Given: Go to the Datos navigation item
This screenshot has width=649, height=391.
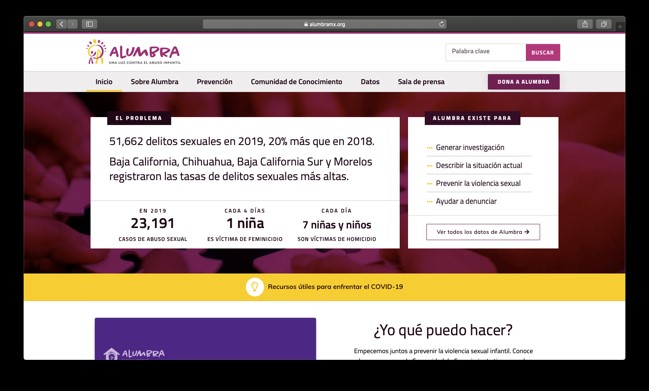Looking at the screenshot, I should pyautogui.click(x=370, y=82).
